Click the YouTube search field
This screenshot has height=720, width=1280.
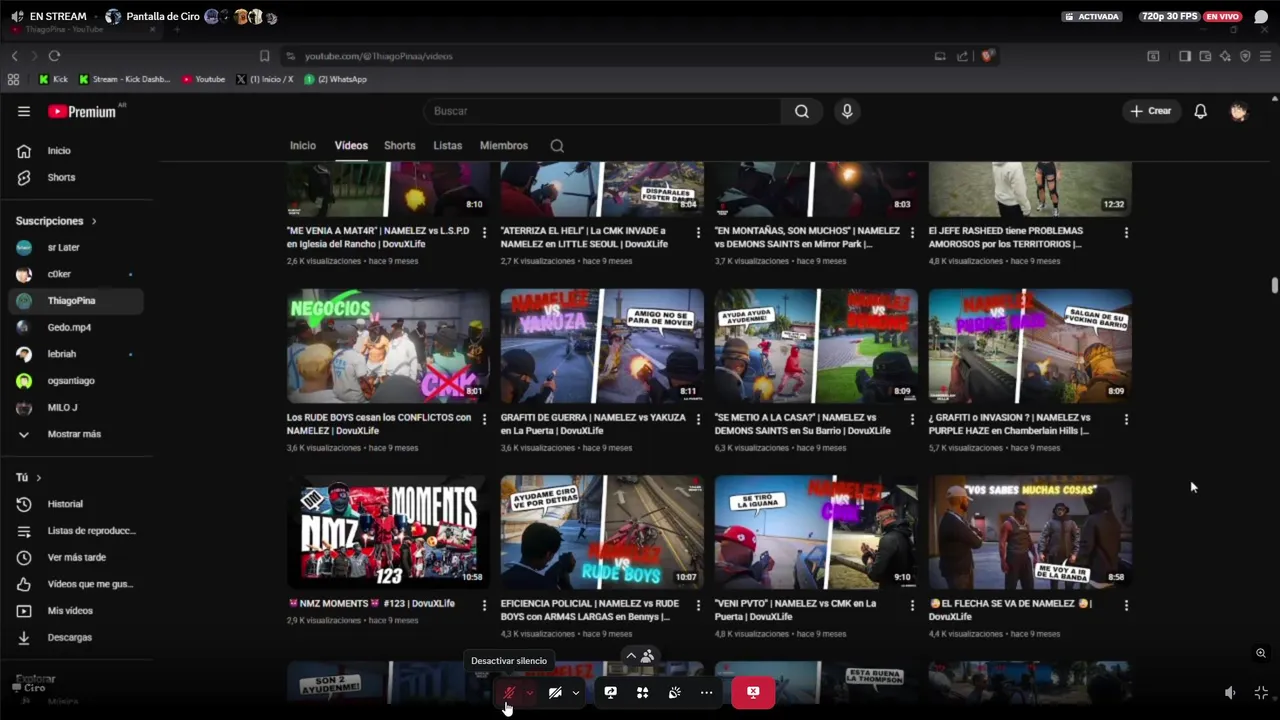(x=602, y=111)
